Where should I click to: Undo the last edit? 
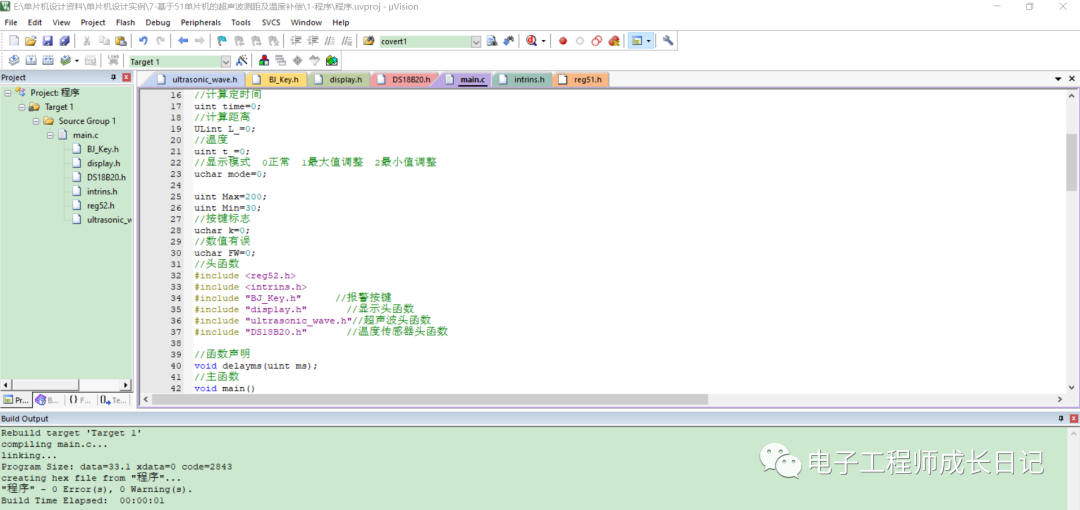tap(143, 41)
